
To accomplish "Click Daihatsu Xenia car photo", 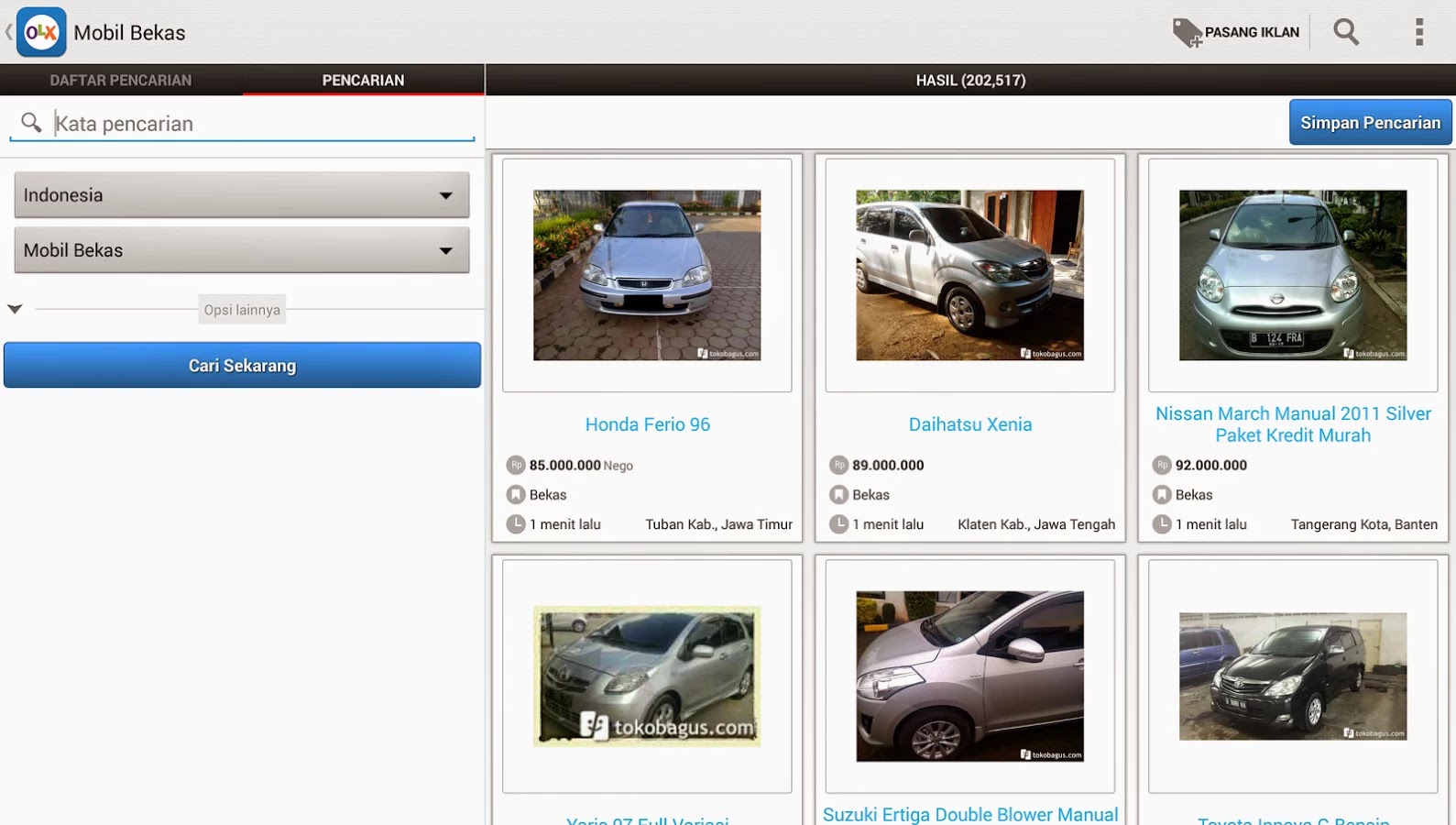I will click(969, 275).
